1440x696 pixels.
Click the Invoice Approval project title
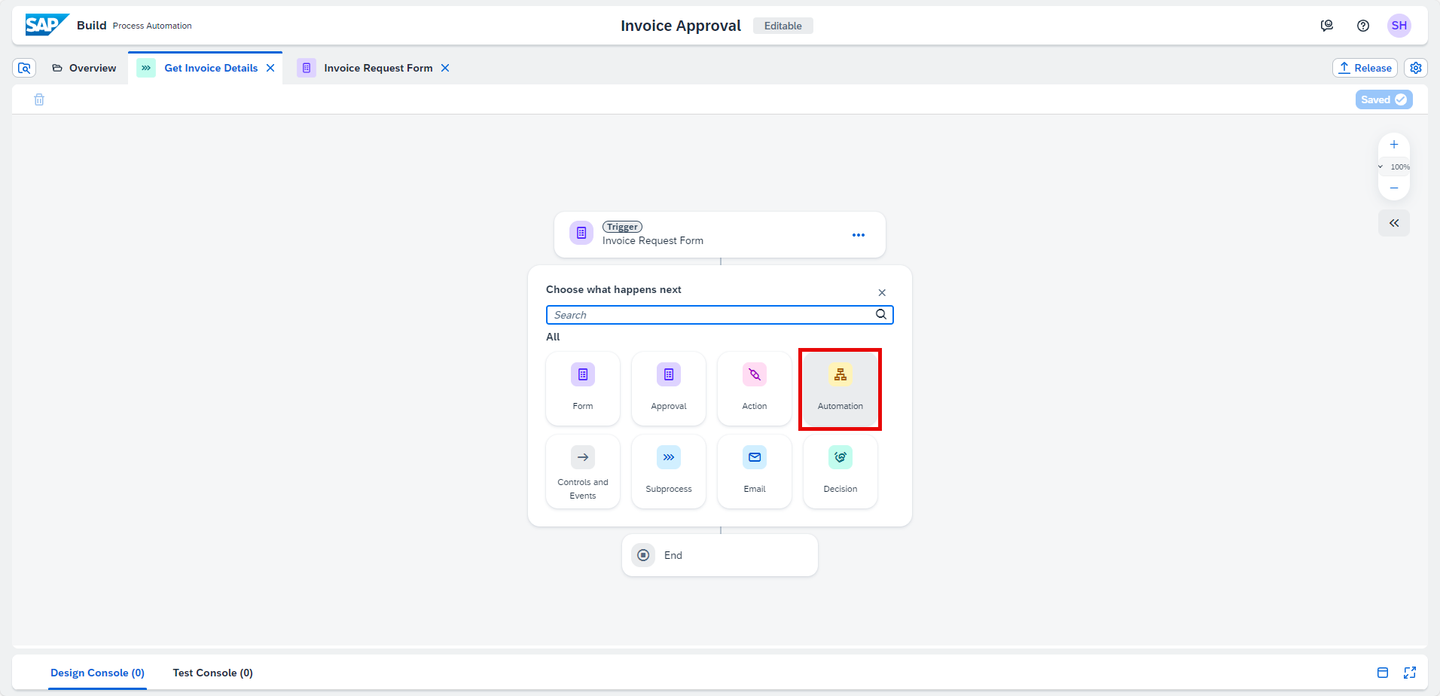(681, 26)
